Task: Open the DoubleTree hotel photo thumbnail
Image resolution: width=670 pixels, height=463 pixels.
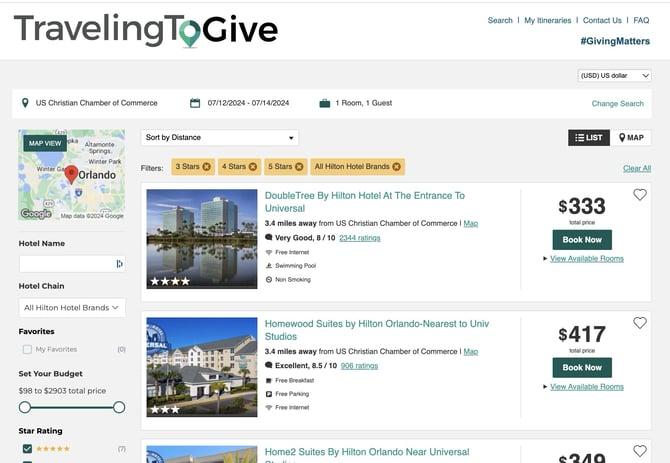Action: point(202,239)
